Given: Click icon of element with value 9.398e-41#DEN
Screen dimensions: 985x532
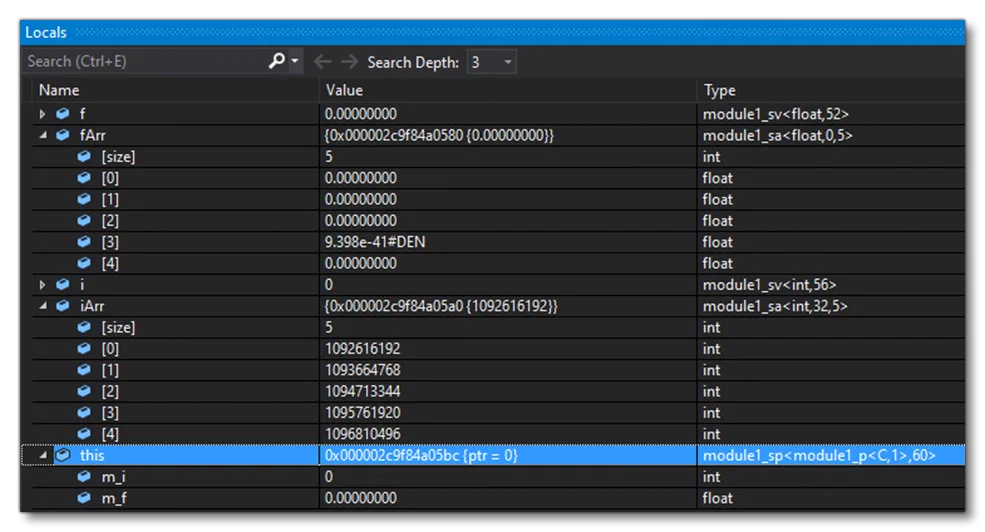Looking at the screenshot, I should 84,242.
